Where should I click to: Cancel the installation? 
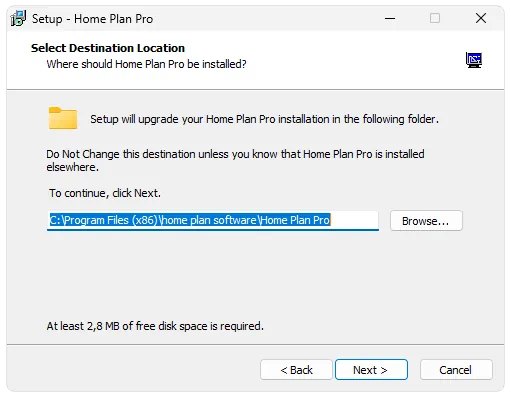(456, 370)
